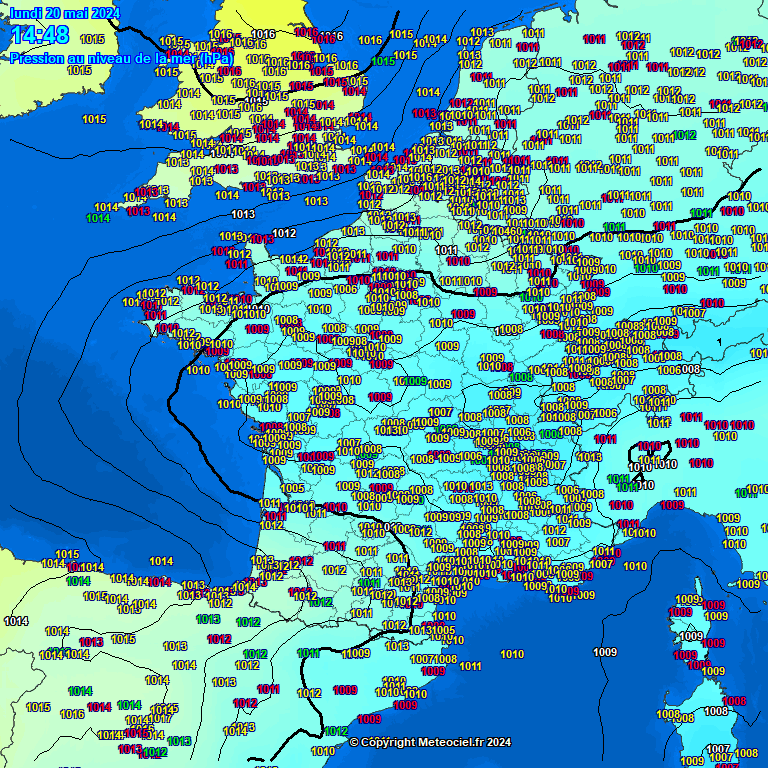
Task: Click the 1006 label in Normandy
Action: (345, 289)
